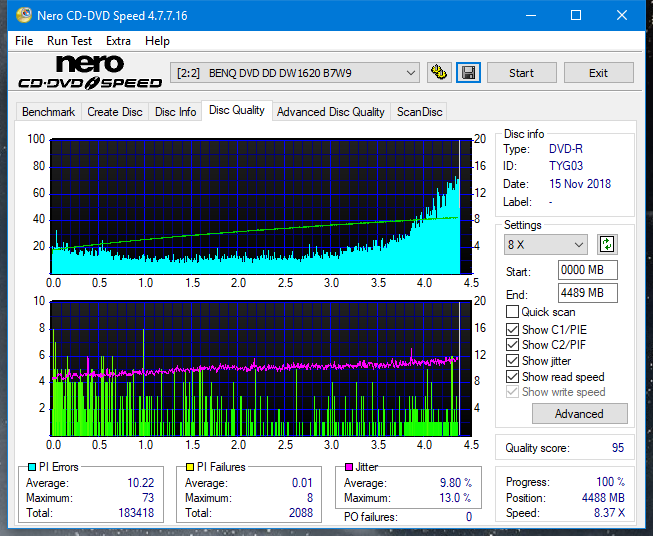Viewport: 653px width, 536px height.
Task: Click PI Errors total 183418
Action: [x=136, y=513]
